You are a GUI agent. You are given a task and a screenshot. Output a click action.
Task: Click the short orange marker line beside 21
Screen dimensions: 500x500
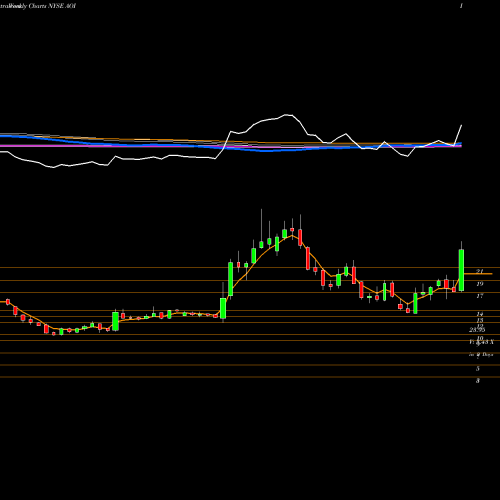478,274
